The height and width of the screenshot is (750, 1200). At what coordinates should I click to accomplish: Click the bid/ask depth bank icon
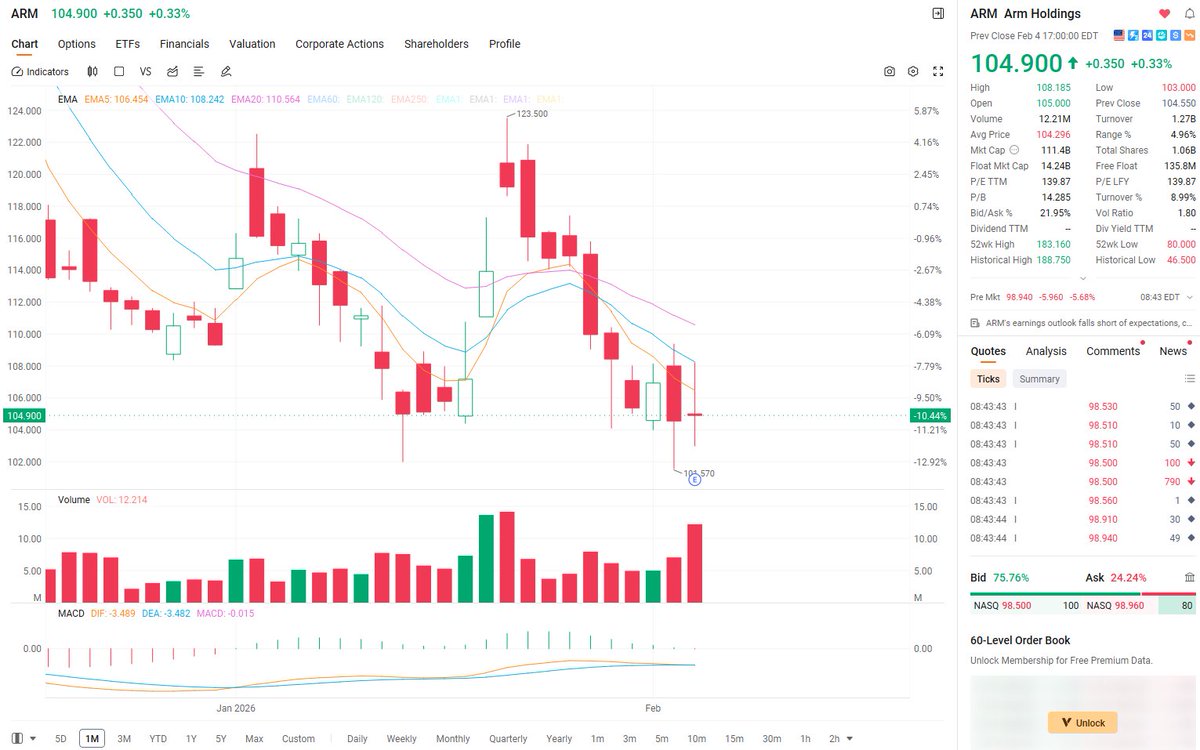(1189, 577)
